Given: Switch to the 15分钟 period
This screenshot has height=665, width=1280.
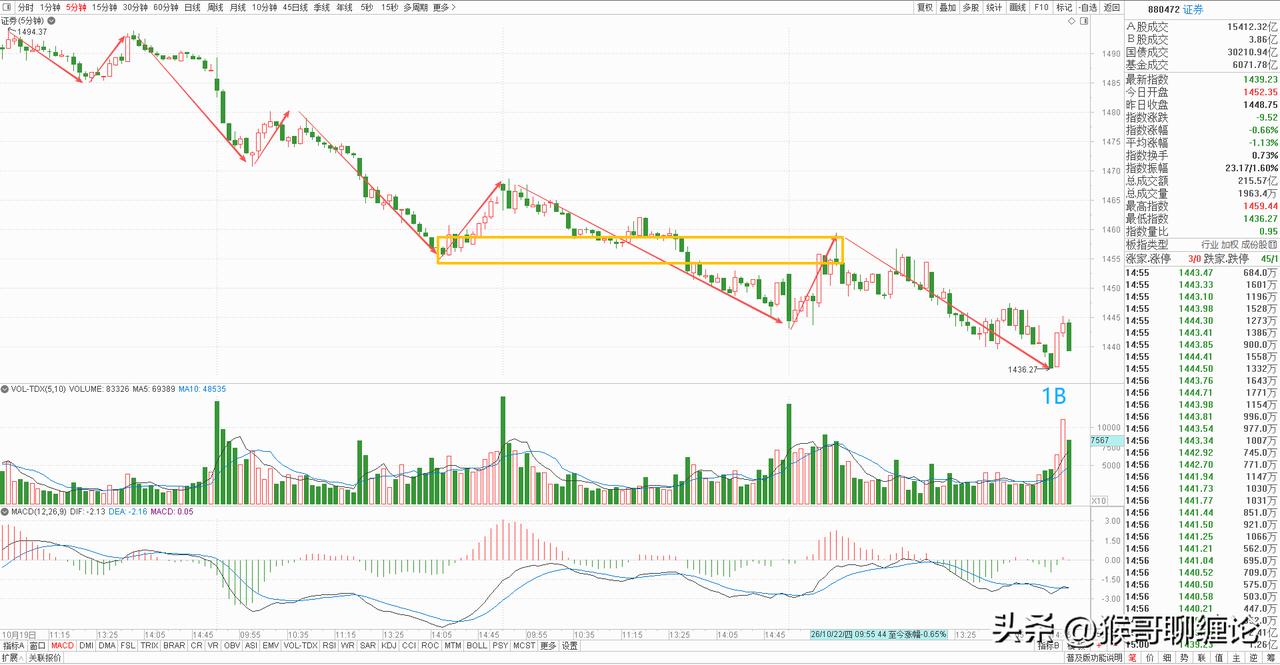Looking at the screenshot, I should pyautogui.click(x=104, y=7).
